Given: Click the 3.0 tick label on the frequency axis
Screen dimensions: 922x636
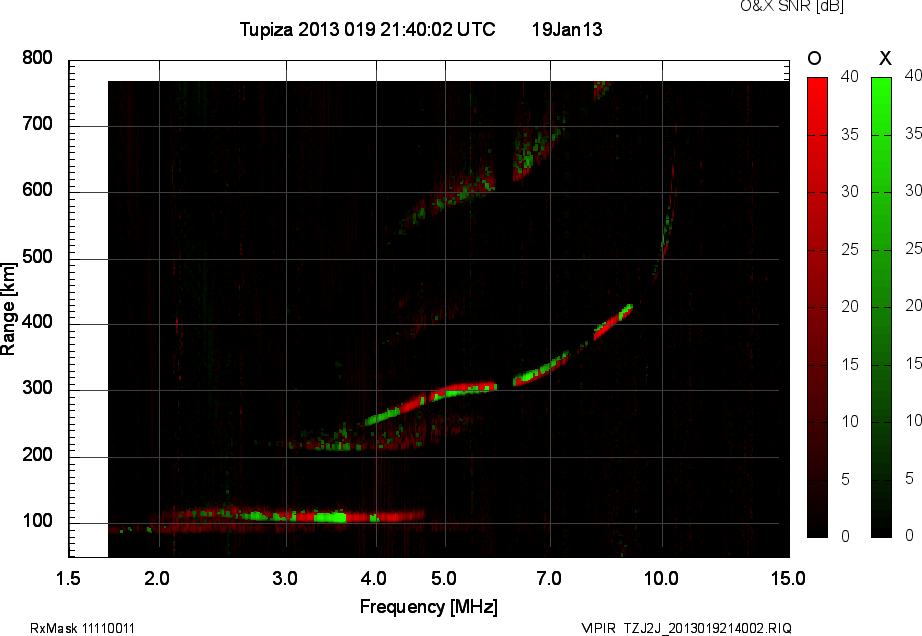Looking at the screenshot, I should coord(285,579).
